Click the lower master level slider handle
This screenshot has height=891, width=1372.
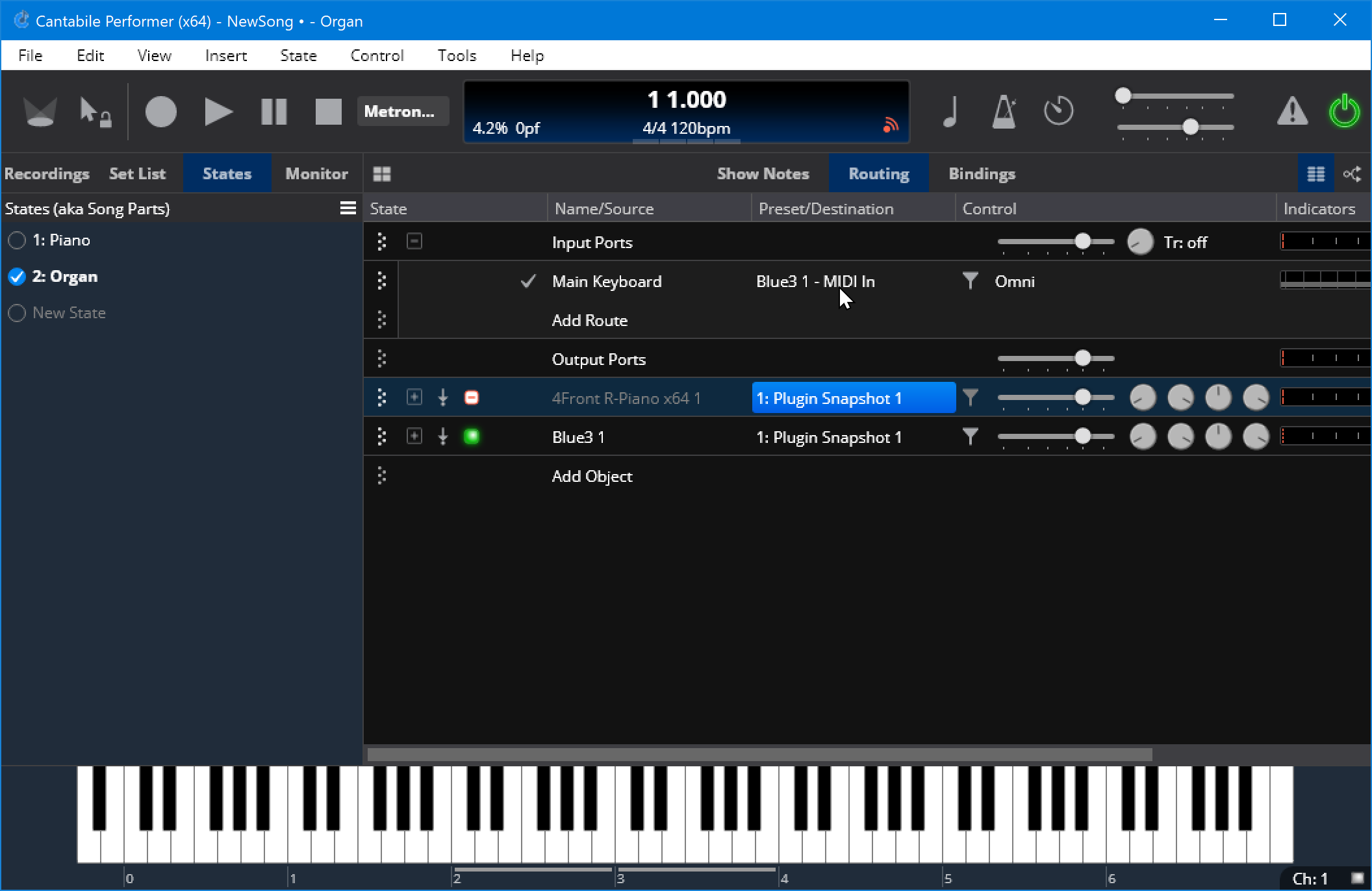pyautogui.click(x=1190, y=127)
